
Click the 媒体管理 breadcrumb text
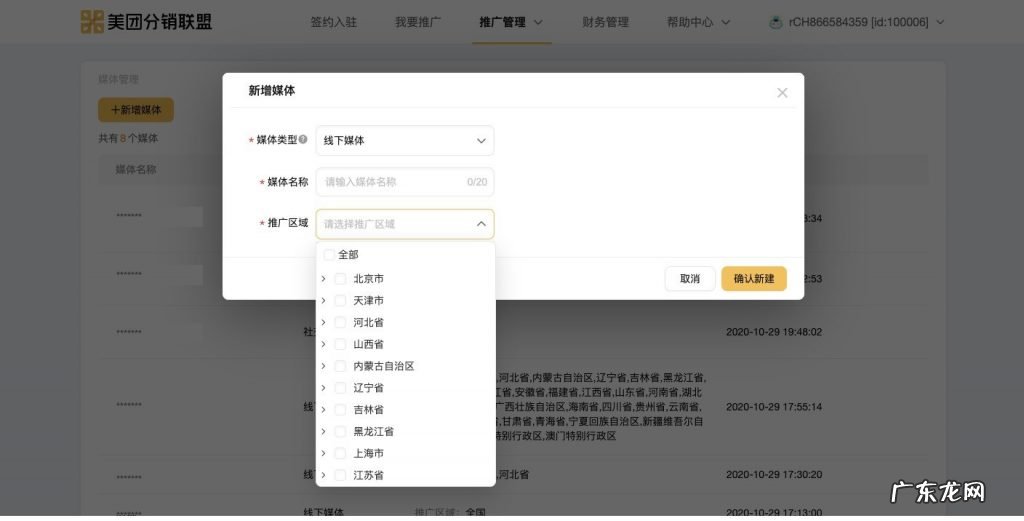point(118,80)
